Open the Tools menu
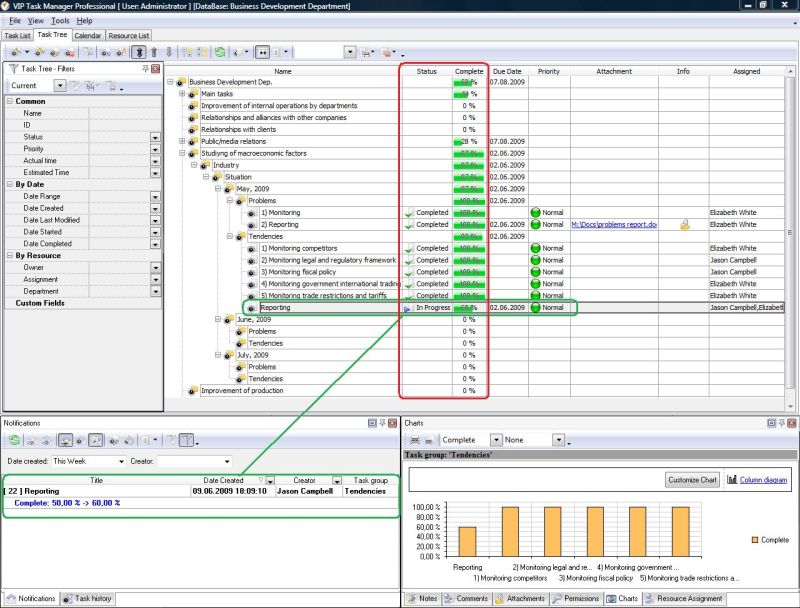800x608 pixels. 60,21
